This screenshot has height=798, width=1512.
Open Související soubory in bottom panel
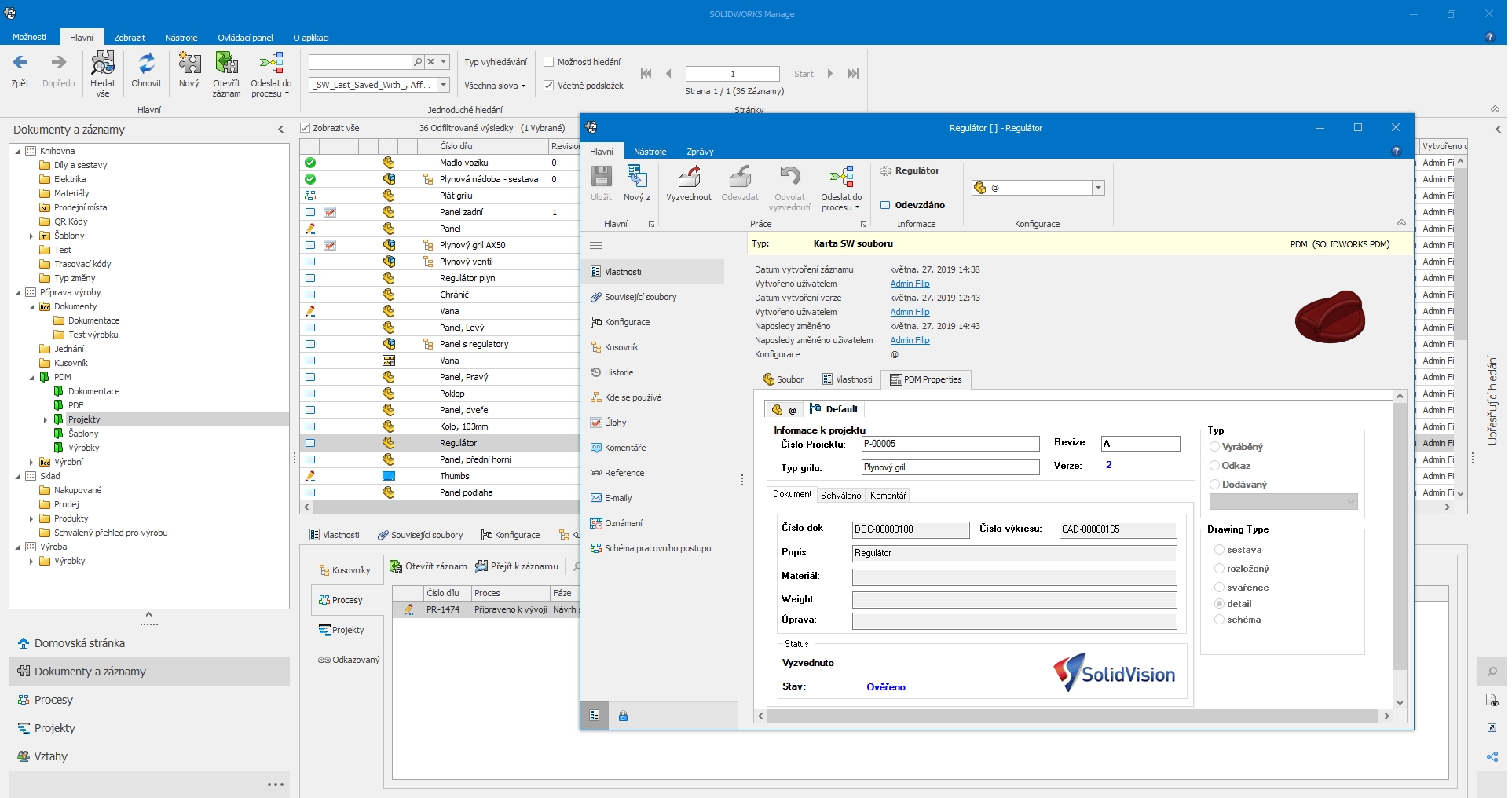(x=420, y=535)
